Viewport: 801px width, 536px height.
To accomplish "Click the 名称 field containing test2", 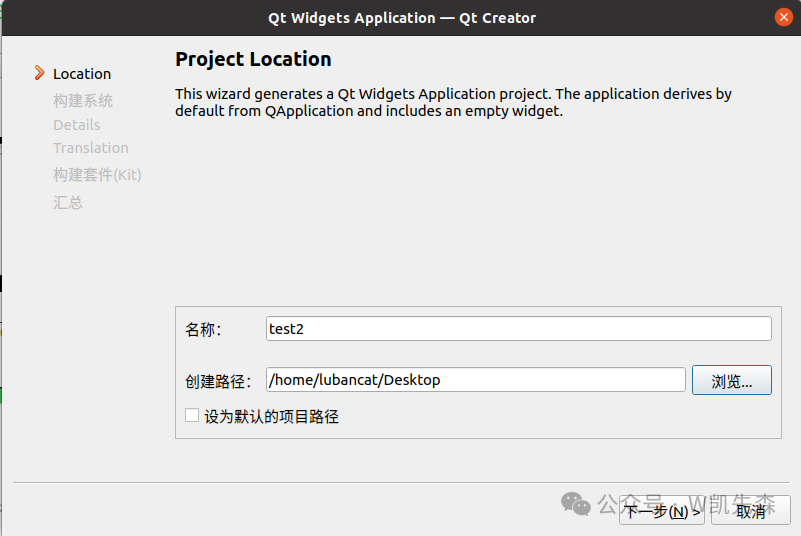I will coord(519,329).
